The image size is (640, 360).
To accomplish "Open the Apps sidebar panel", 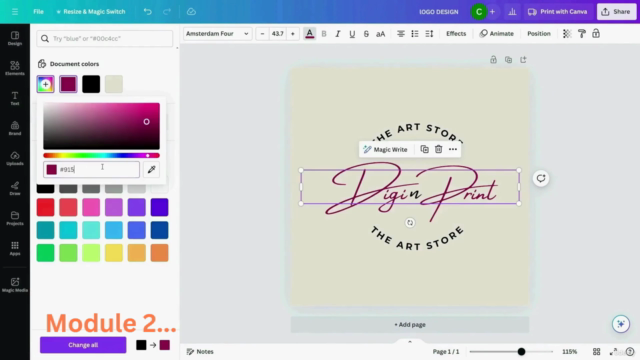I will point(15,248).
